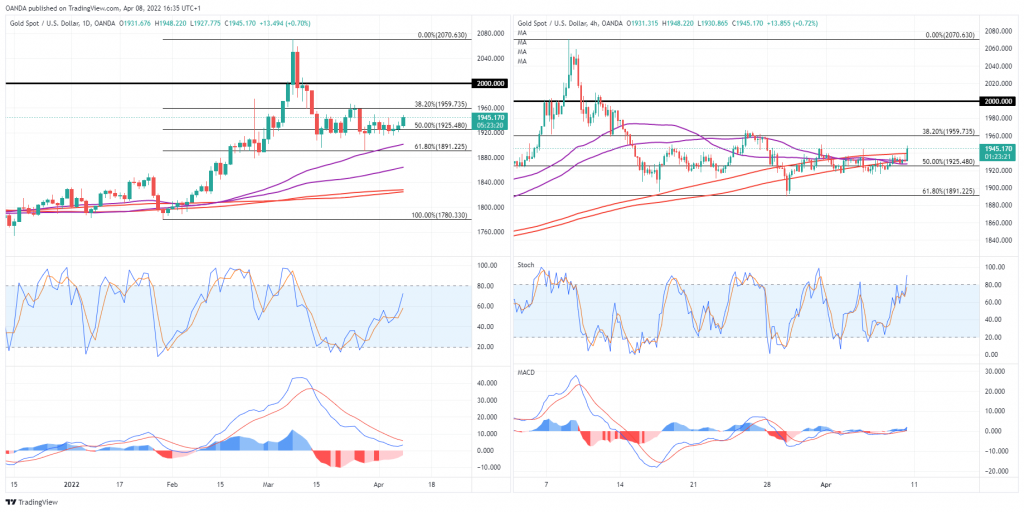This screenshot has width=1024, height=512.
Task: Click the '100.00%(1780.330)' Fibonacci label
Action: pyautogui.click(x=440, y=215)
